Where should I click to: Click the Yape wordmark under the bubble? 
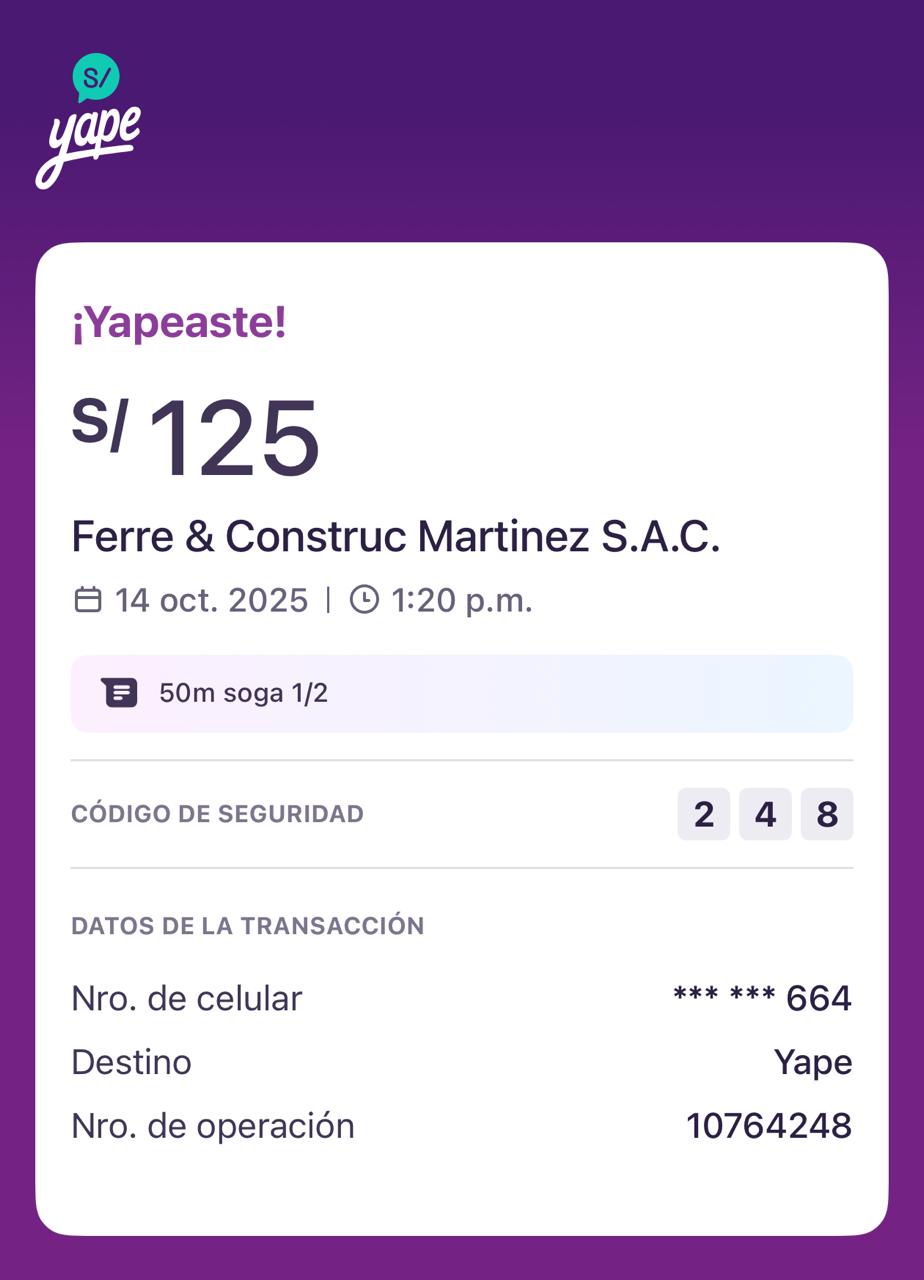(x=88, y=143)
